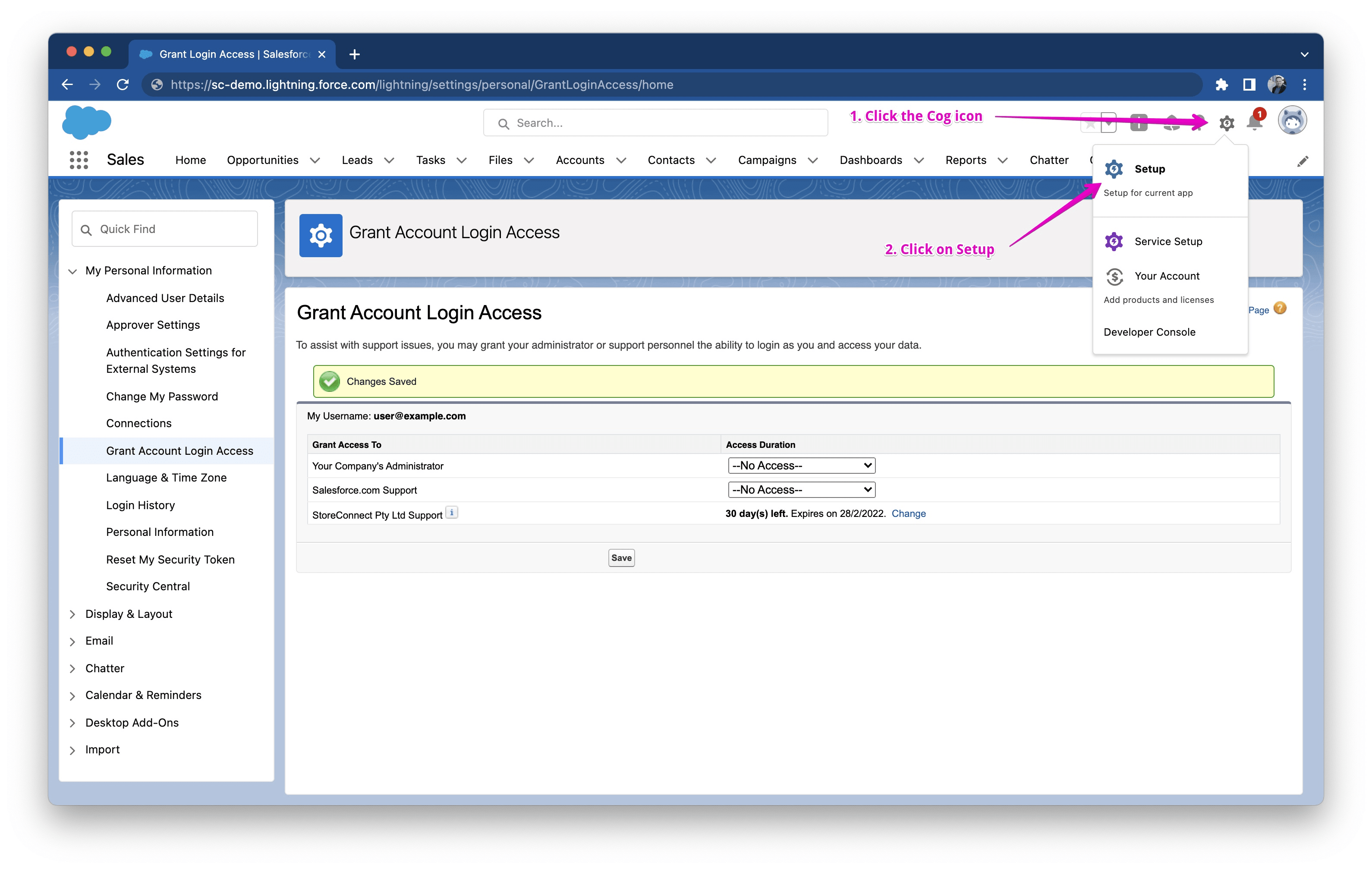This screenshot has height=869, width=1372.
Task: Click the Save button
Action: pos(621,557)
